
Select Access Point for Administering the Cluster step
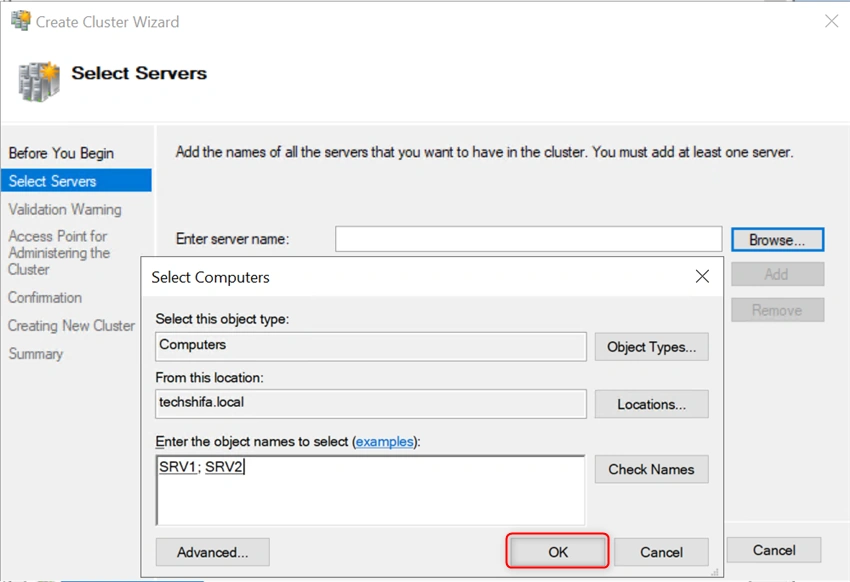[59, 253]
